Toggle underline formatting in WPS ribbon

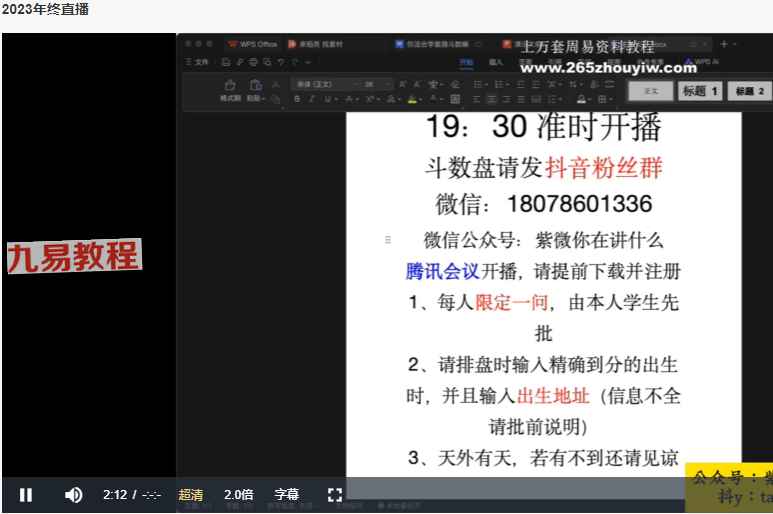327,99
